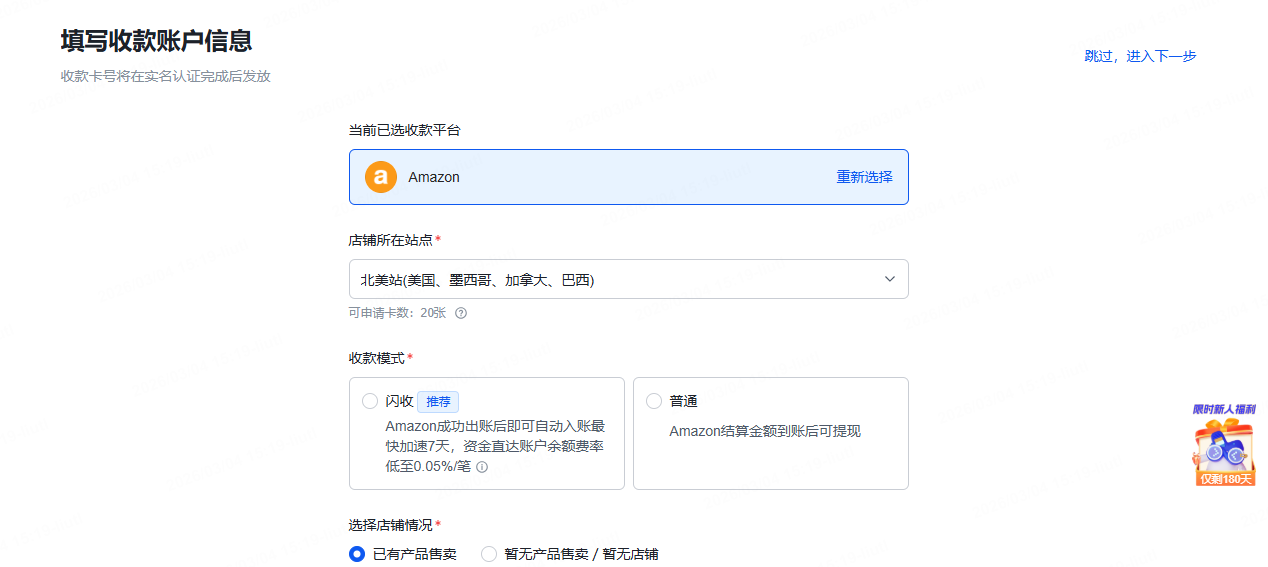This screenshot has height=567, width=1268.
Task: Click the 填写收款账户信息 page heading
Action: (x=156, y=41)
